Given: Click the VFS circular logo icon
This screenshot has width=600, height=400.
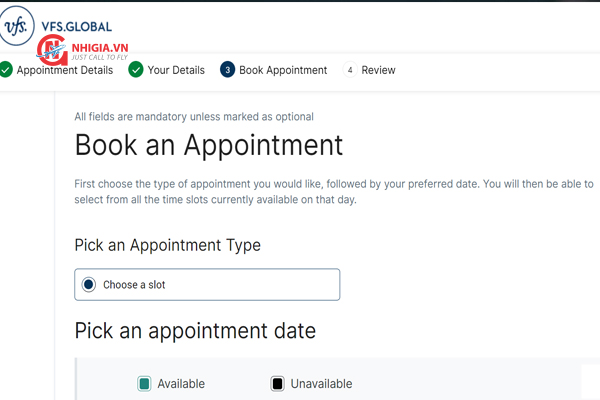Looking at the screenshot, I should [x=17, y=26].
